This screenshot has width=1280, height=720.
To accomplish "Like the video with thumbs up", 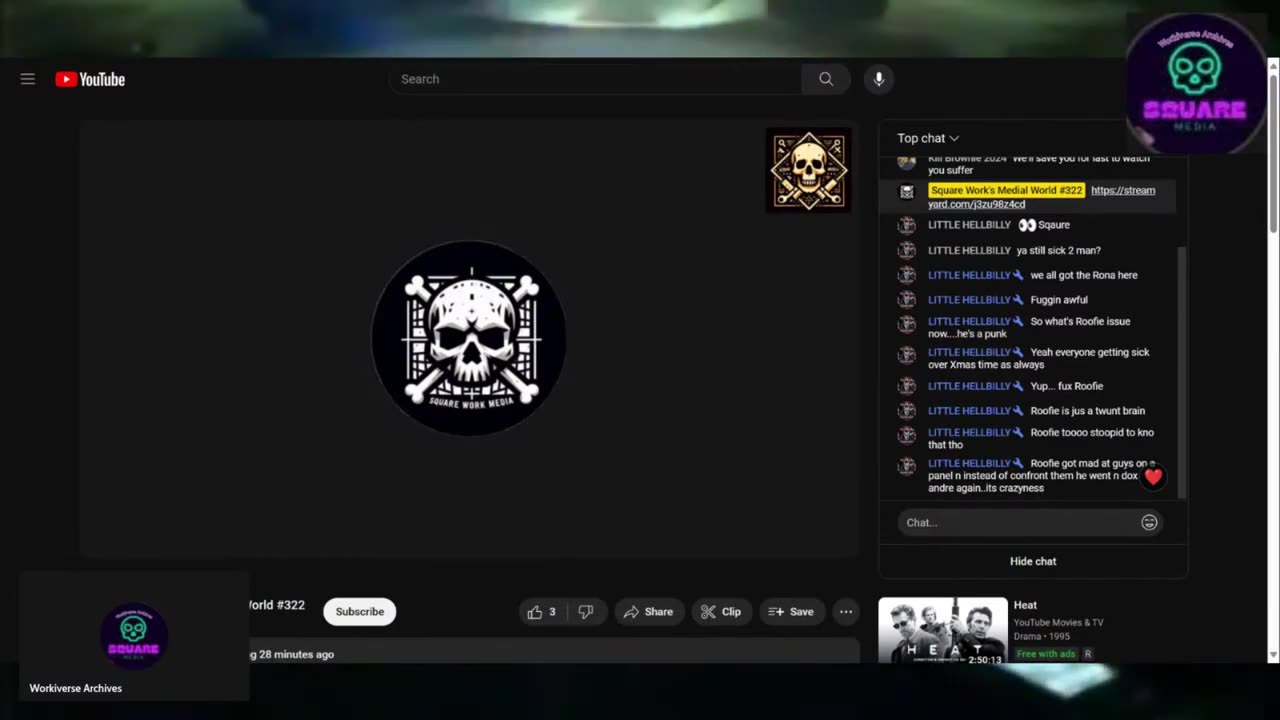I will pos(541,611).
